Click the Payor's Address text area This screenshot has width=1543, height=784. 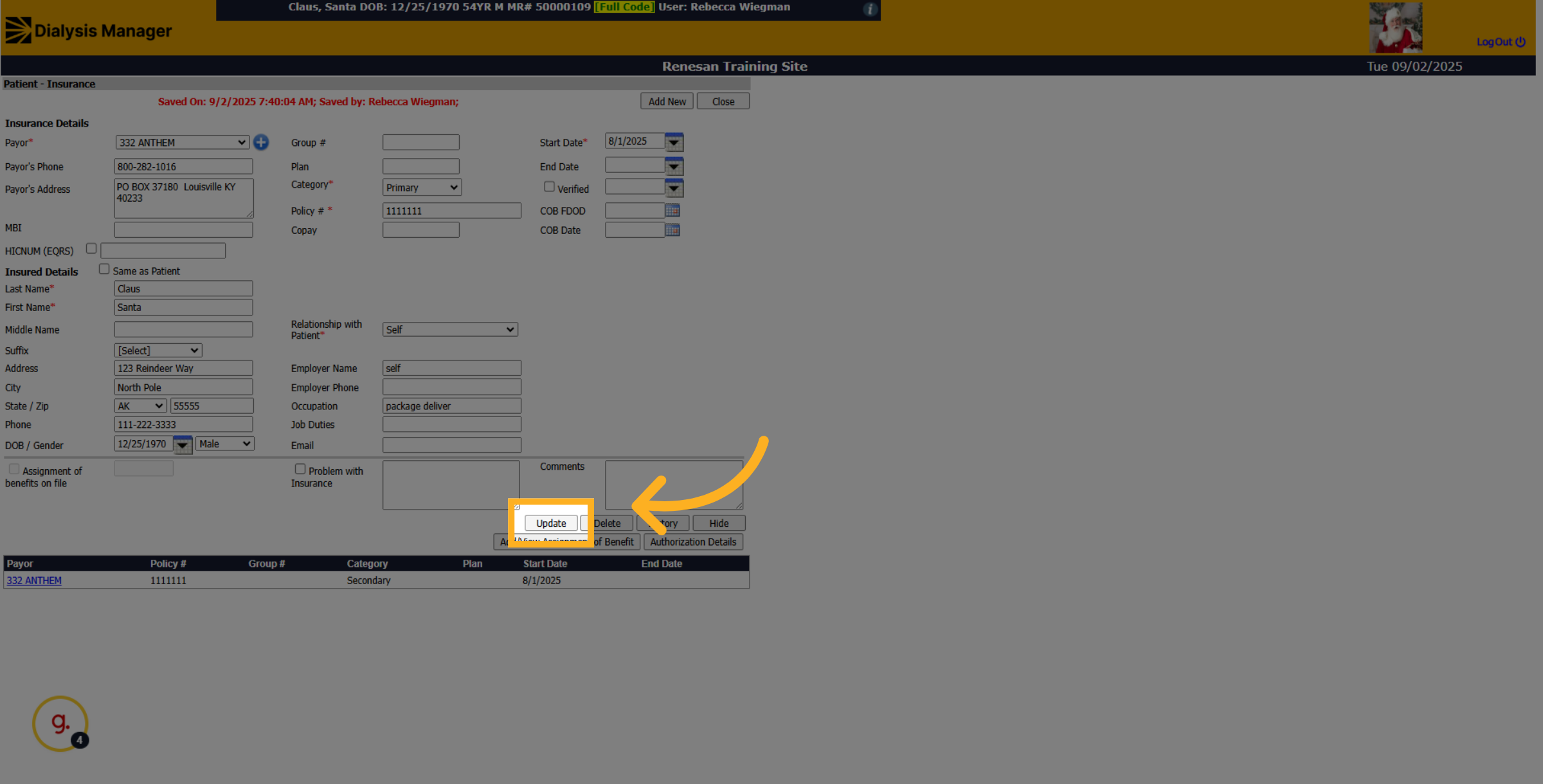(x=184, y=198)
